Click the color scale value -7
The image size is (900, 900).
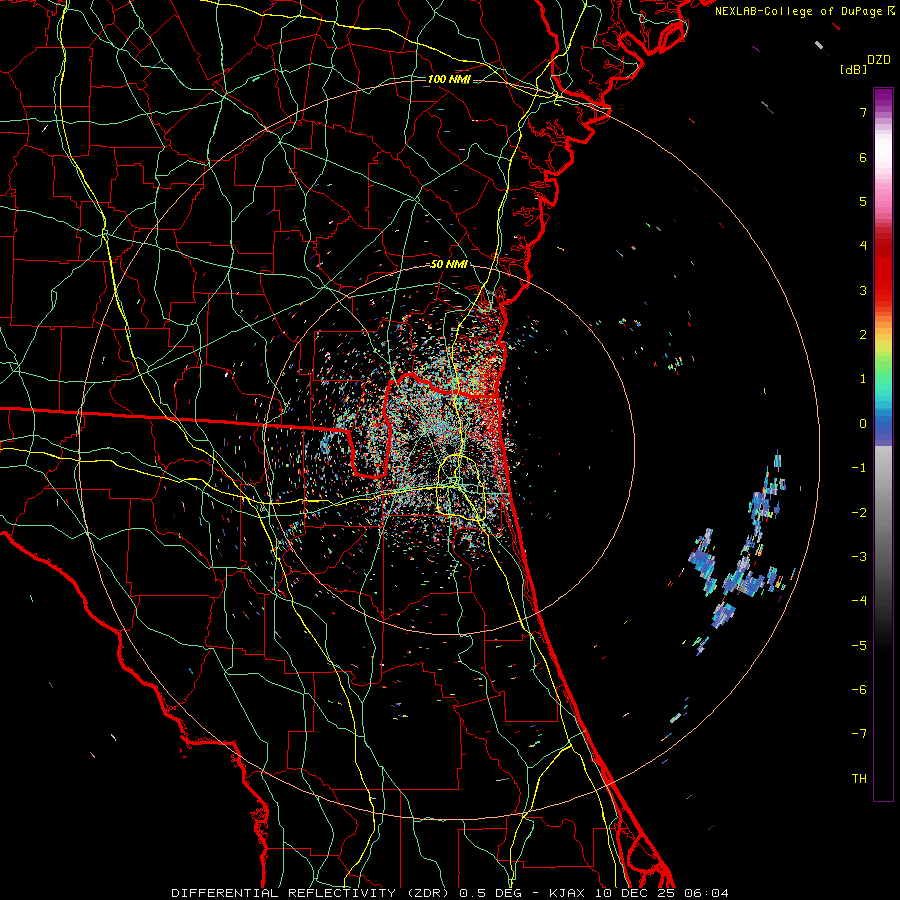pyautogui.click(x=859, y=734)
